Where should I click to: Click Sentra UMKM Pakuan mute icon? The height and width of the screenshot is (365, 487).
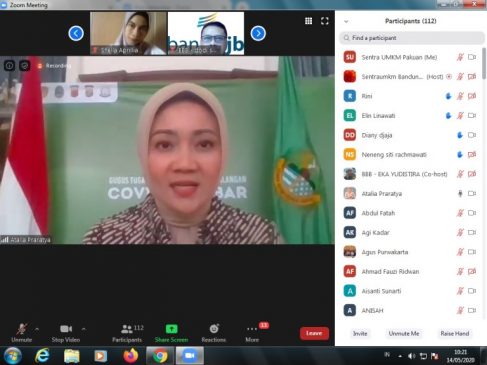click(x=460, y=57)
